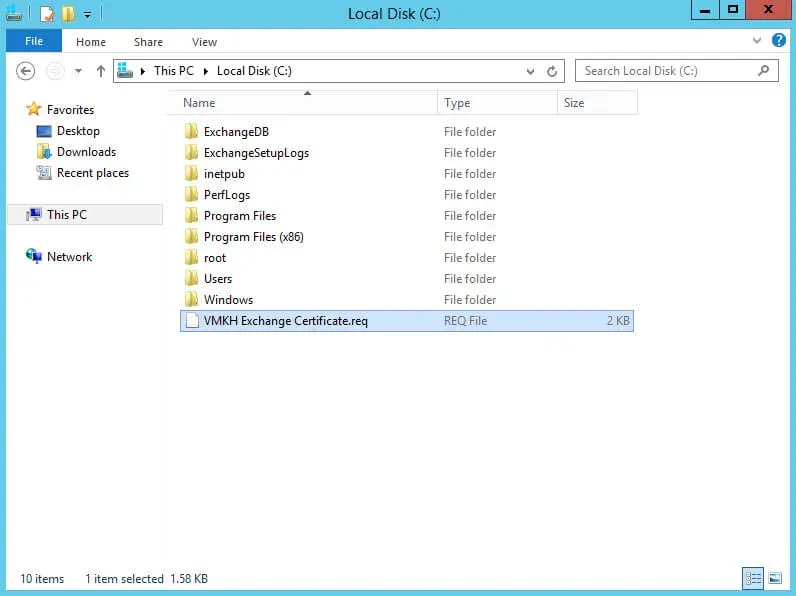
Task: Select the PerfLogs folder name
Action: (227, 195)
